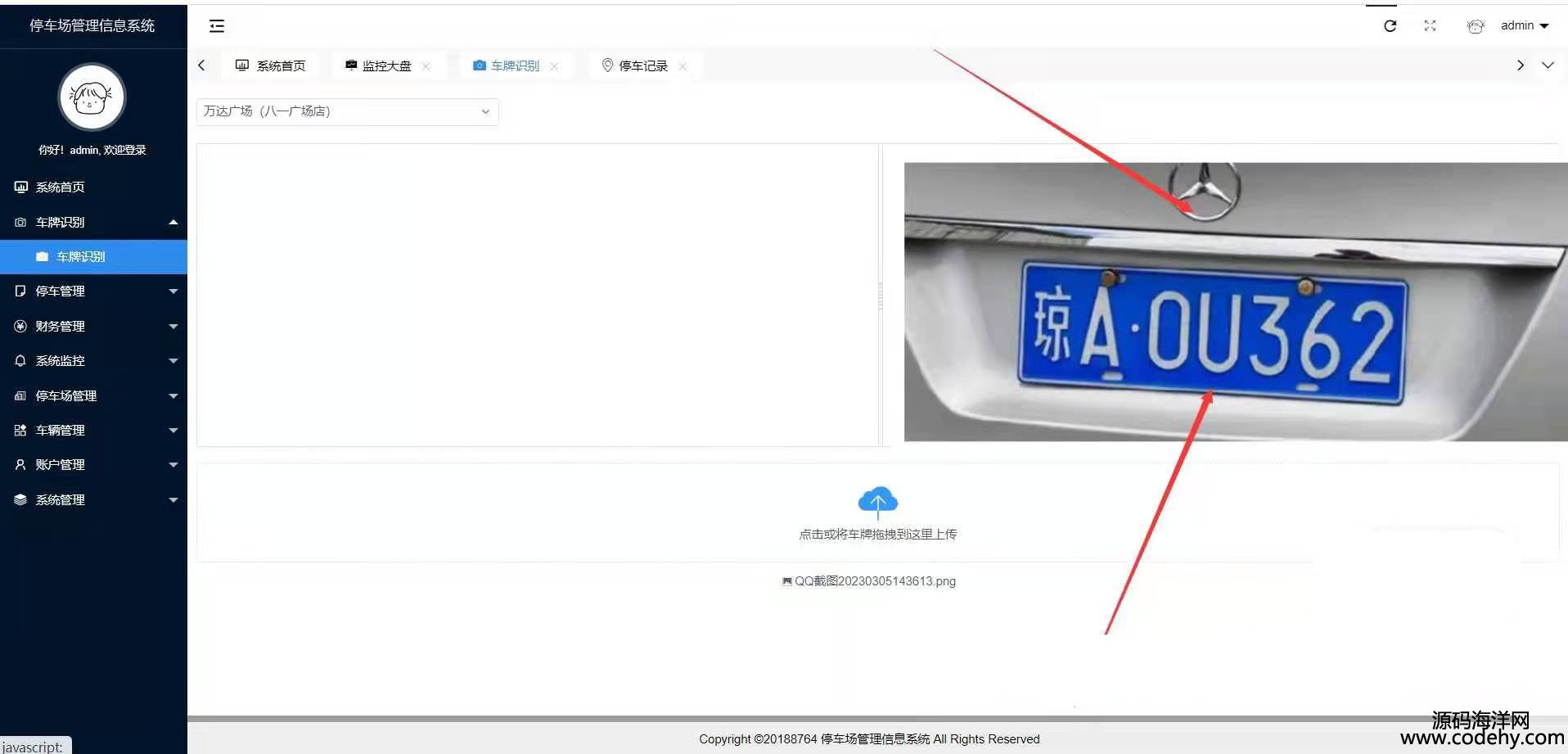Click the 系统管理 layers icon

coord(20,500)
